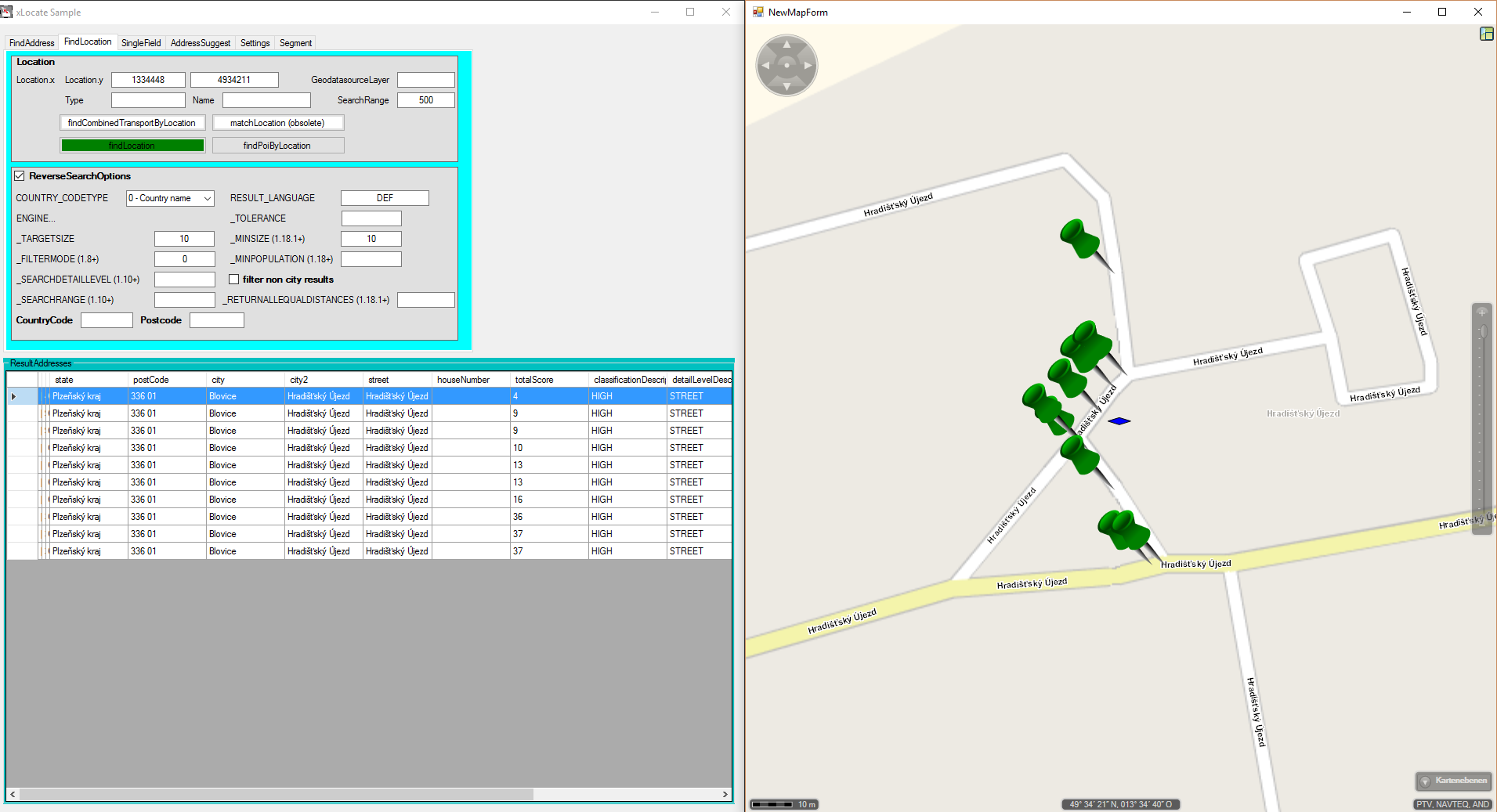
Task: Click the zoom-in plus on map zoom bar
Action: (x=1481, y=312)
